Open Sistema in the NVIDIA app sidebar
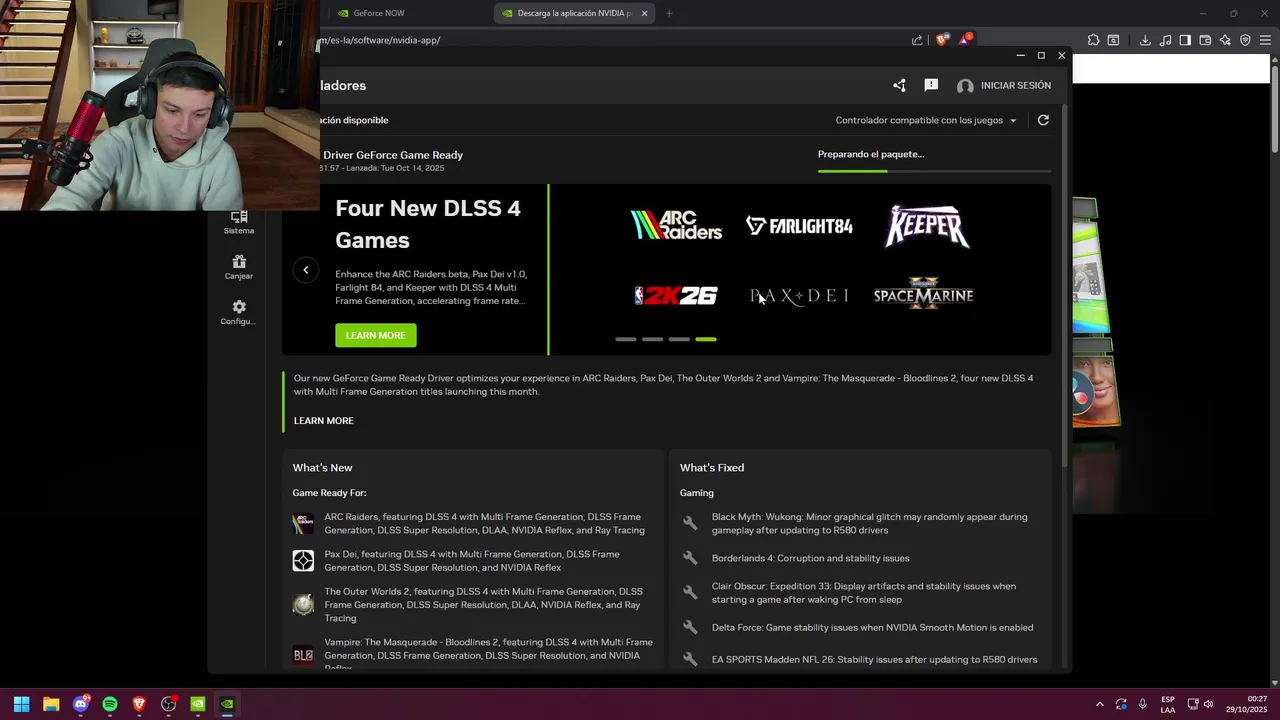The width and height of the screenshot is (1280, 720). point(239,222)
